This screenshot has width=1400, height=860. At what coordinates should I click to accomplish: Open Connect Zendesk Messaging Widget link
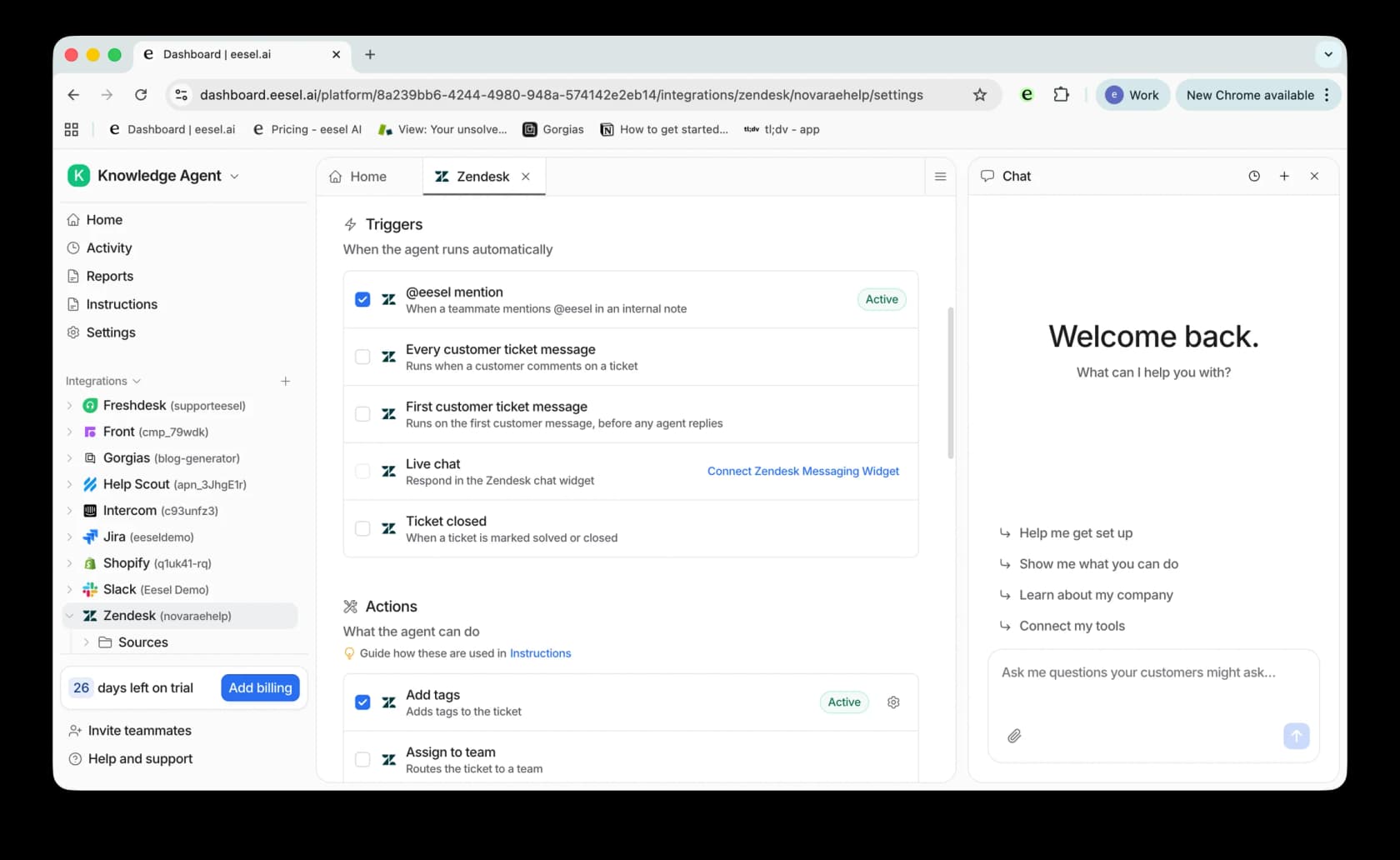[803, 472]
